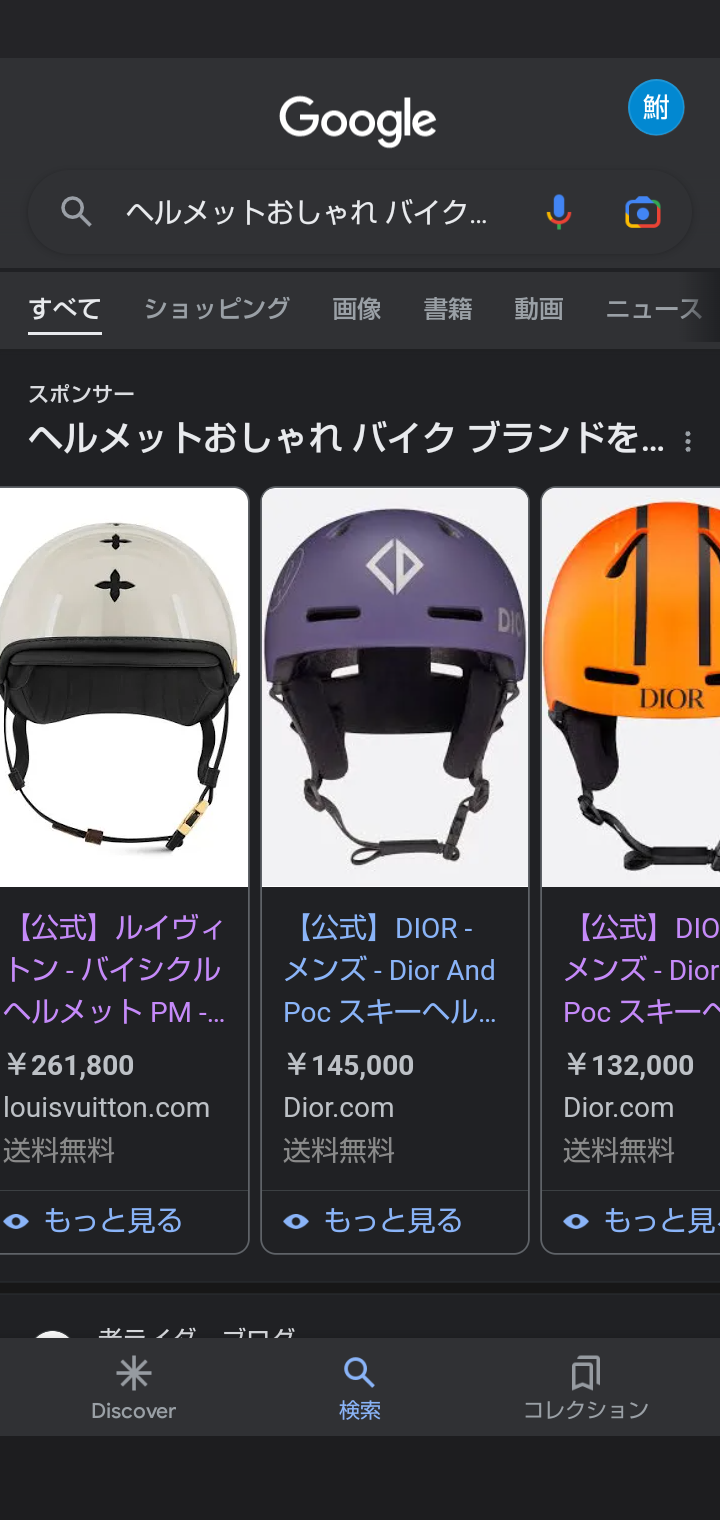The image size is (720, 1520).
Task: Open the DIOR メンズ ¥145,000 listing link
Action: tap(390, 970)
